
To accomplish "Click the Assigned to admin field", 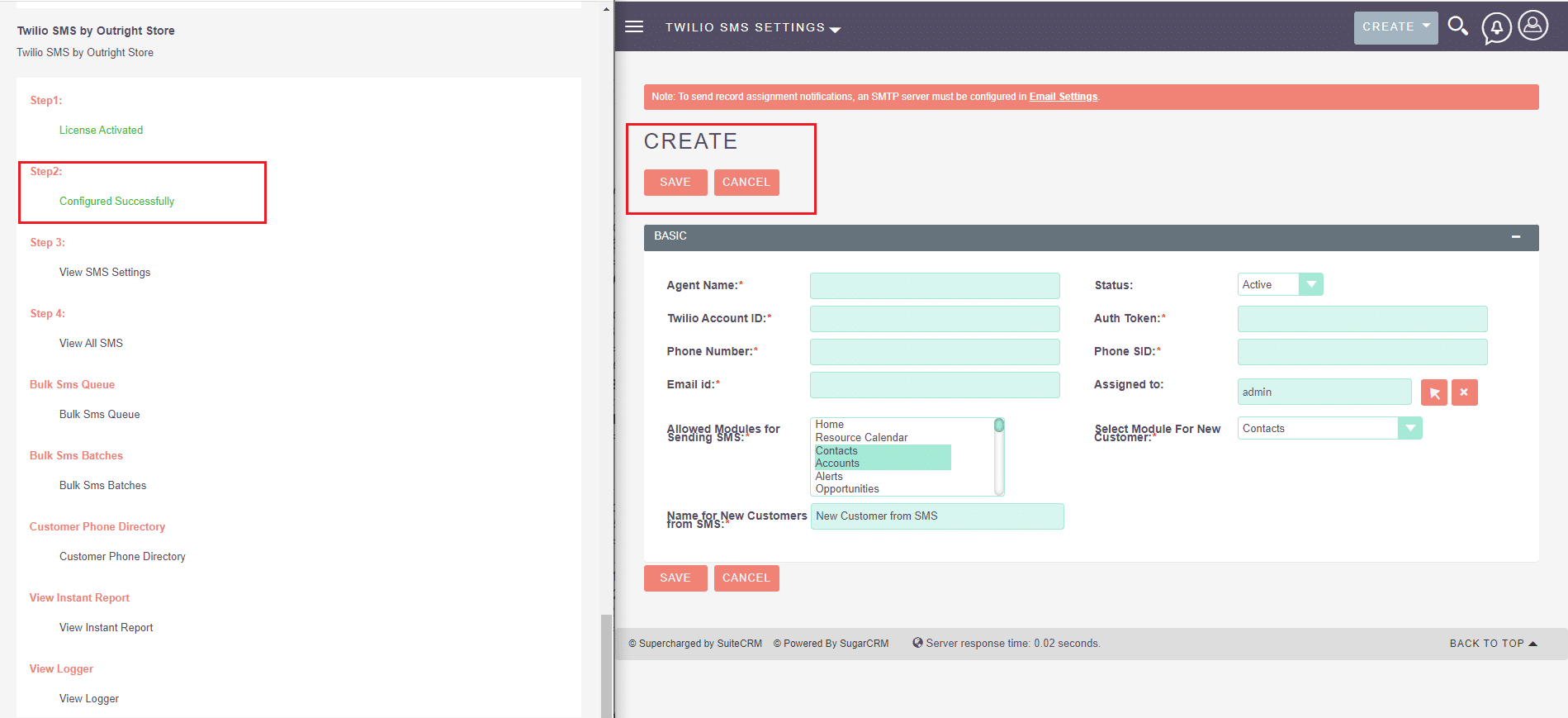I will tap(1324, 392).
